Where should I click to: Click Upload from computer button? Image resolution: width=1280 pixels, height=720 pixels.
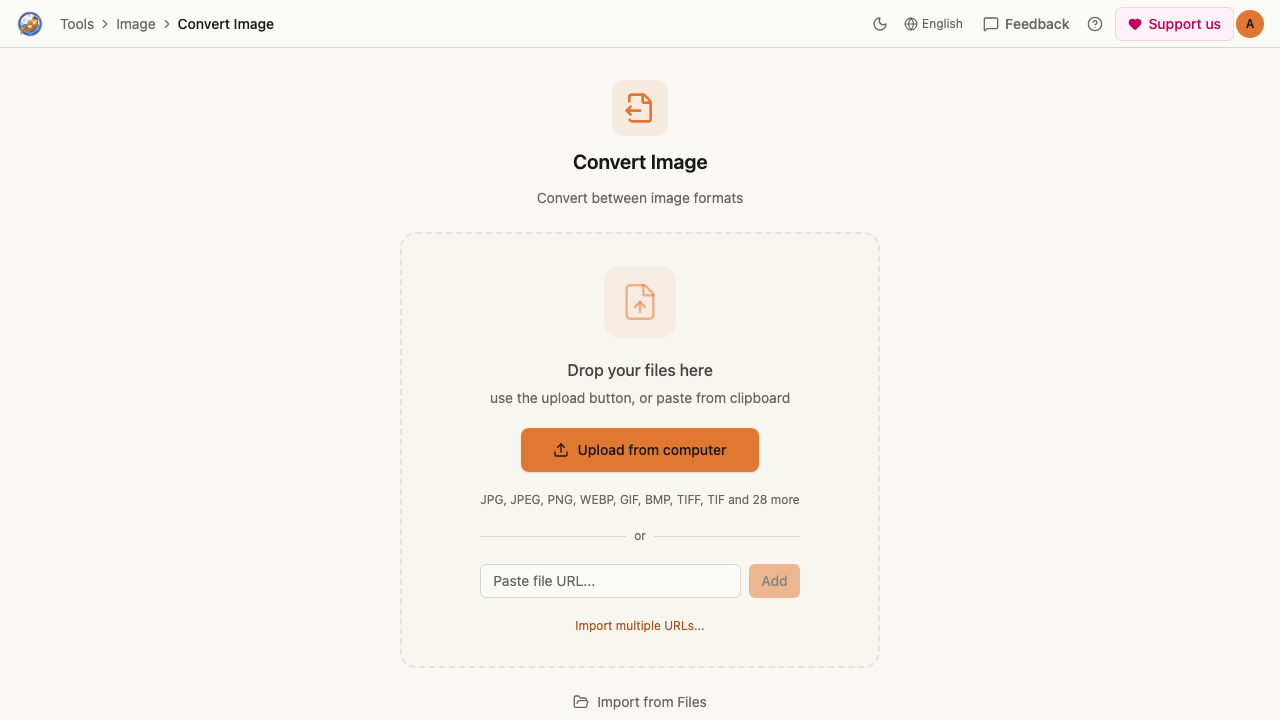[640, 450]
